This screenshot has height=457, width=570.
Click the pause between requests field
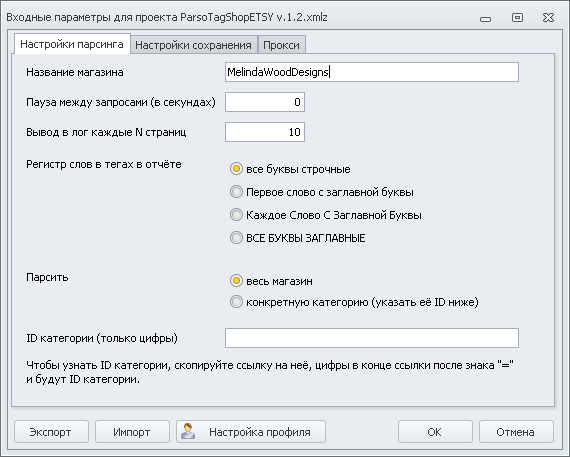(265, 102)
